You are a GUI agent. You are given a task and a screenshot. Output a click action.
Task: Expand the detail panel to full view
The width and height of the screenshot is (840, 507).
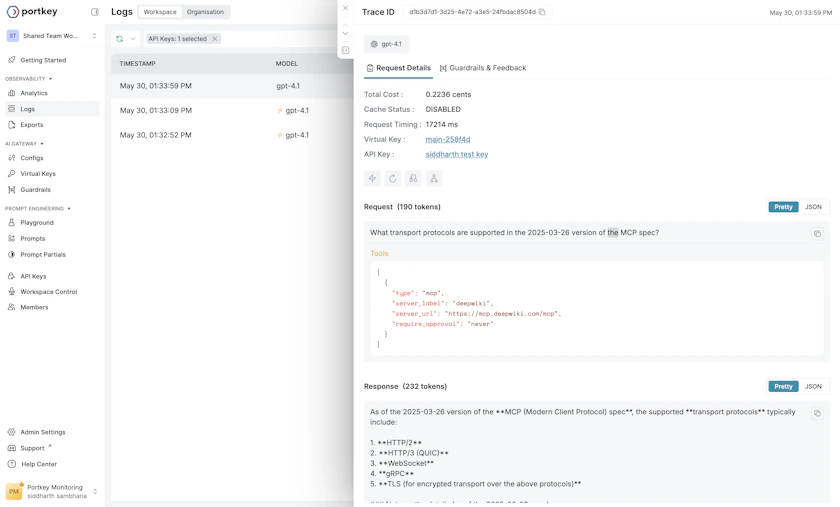point(346,50)
